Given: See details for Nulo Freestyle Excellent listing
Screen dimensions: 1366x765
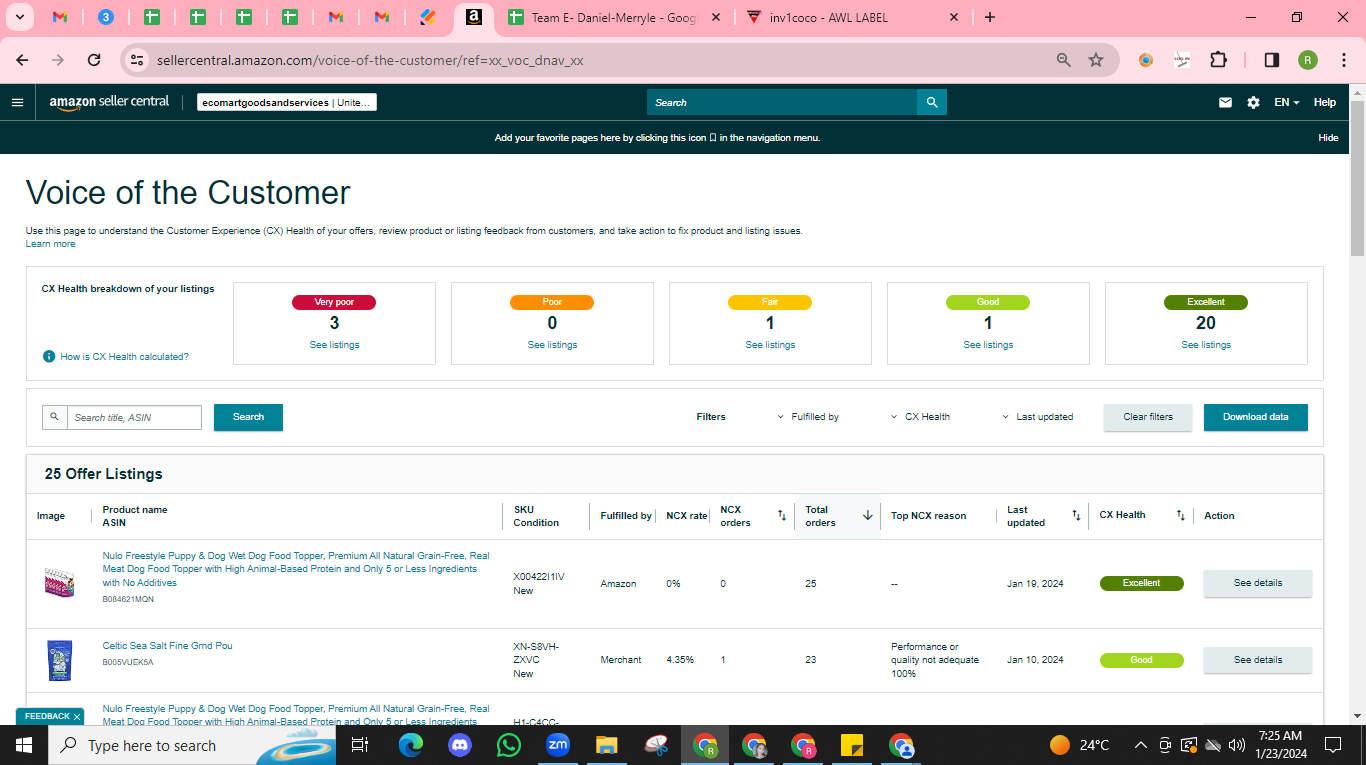Looking at the screenshot, I should coord(1258,583).
